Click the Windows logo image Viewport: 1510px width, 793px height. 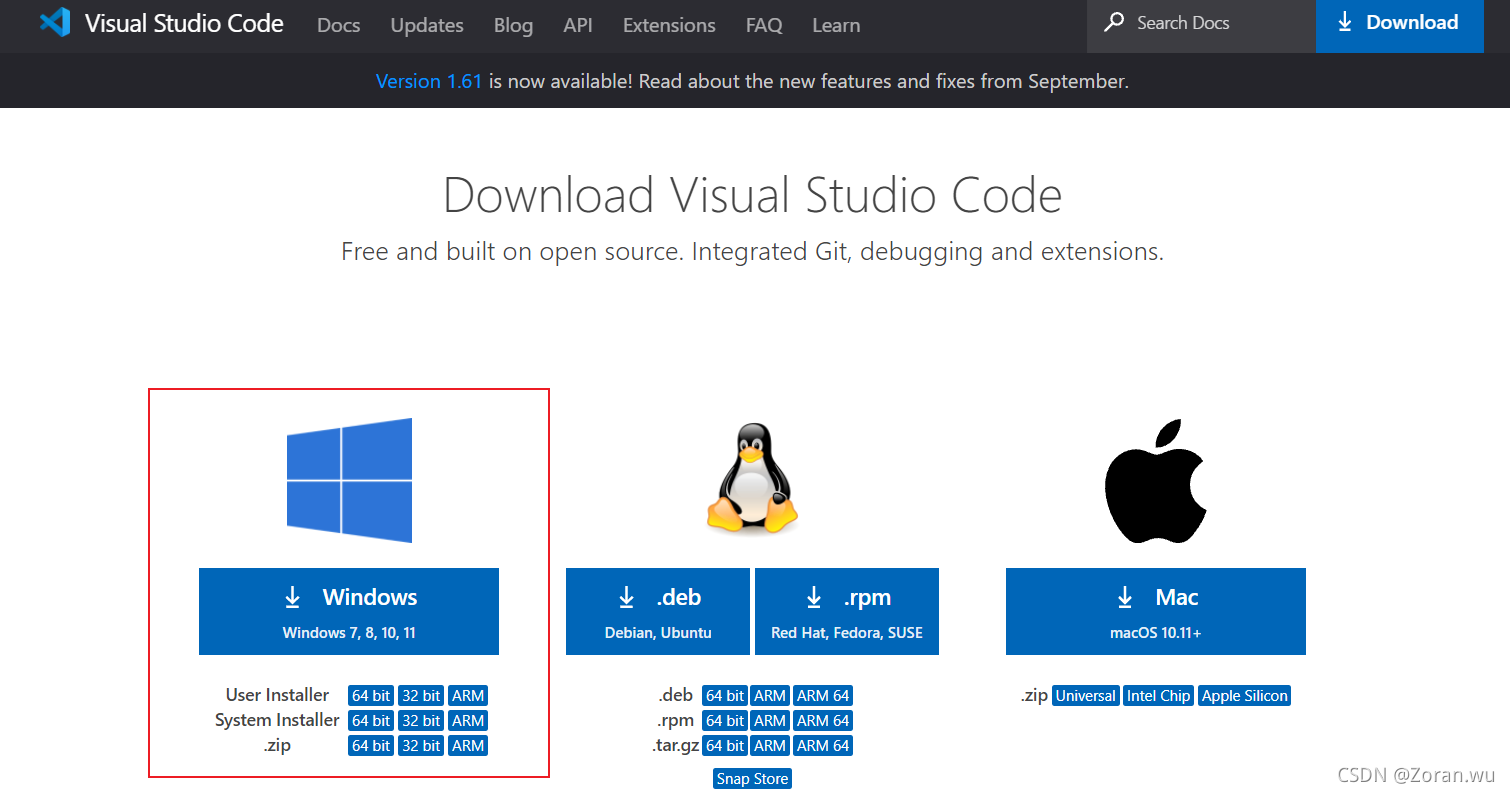tap(349, 480)
